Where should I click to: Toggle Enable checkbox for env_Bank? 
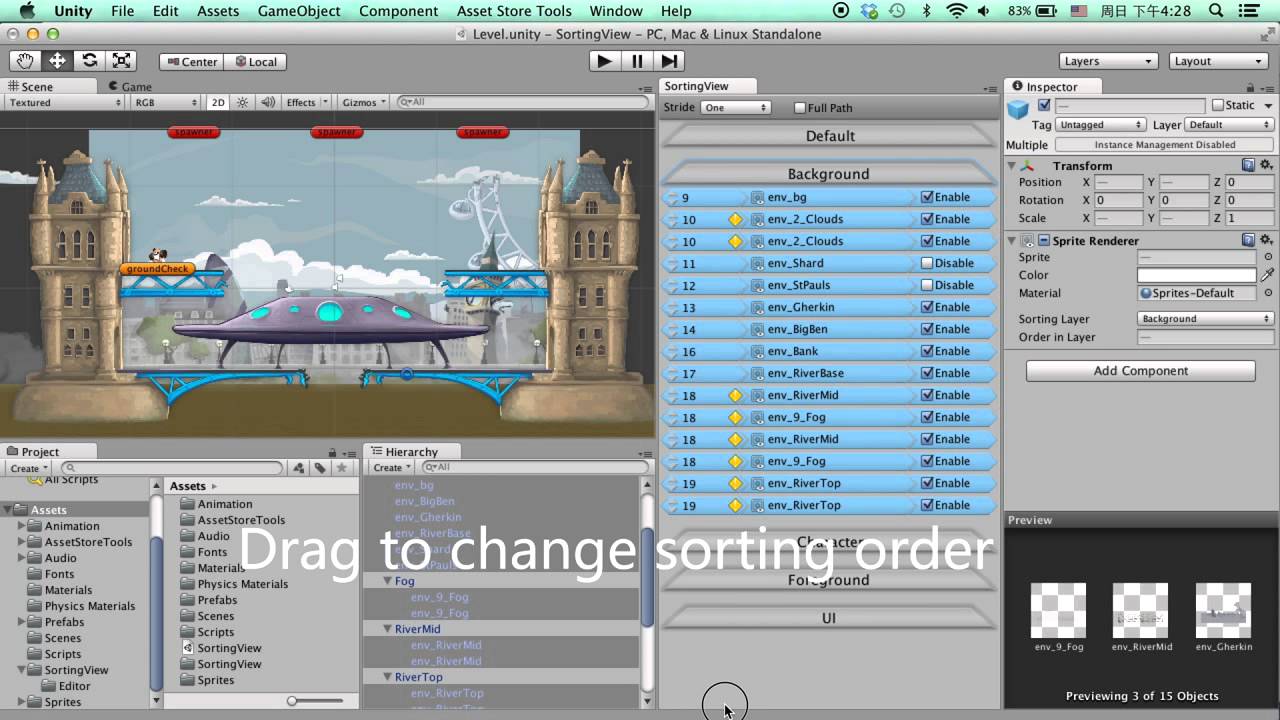click(927, 351)
